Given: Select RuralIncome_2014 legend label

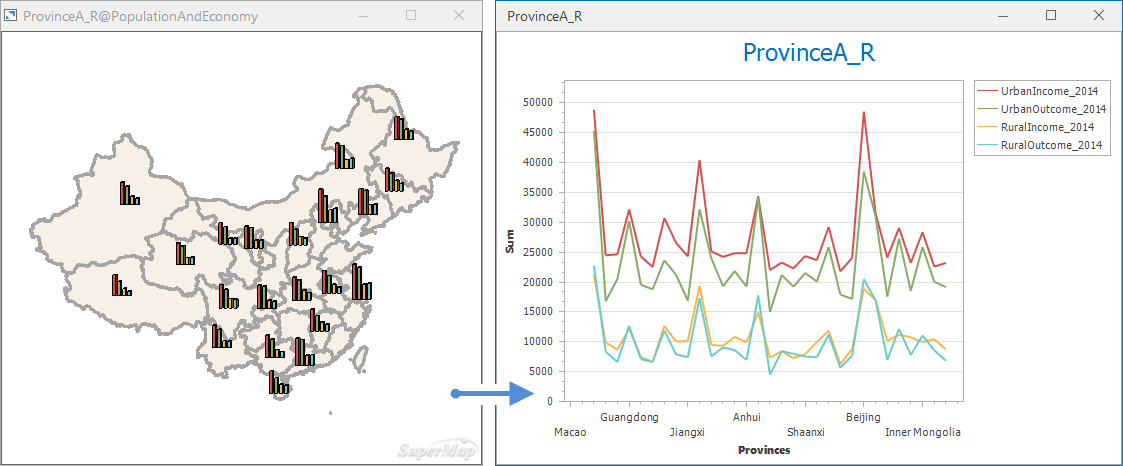Looking at the screenshot, I should point(1046,127).
